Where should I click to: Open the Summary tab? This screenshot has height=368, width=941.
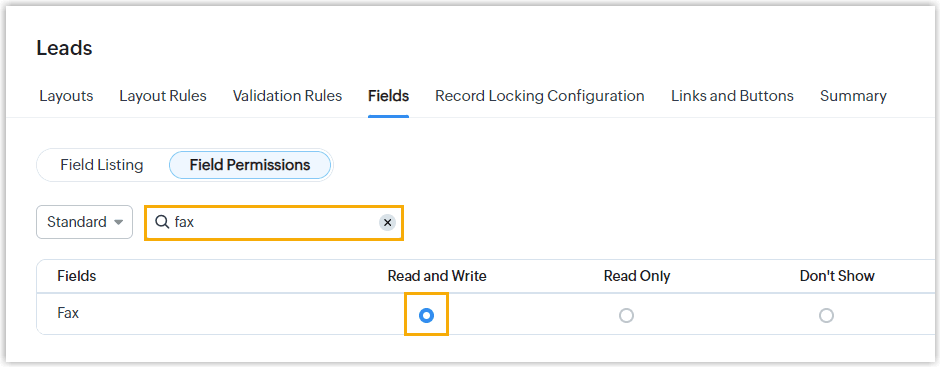point(853,96)
